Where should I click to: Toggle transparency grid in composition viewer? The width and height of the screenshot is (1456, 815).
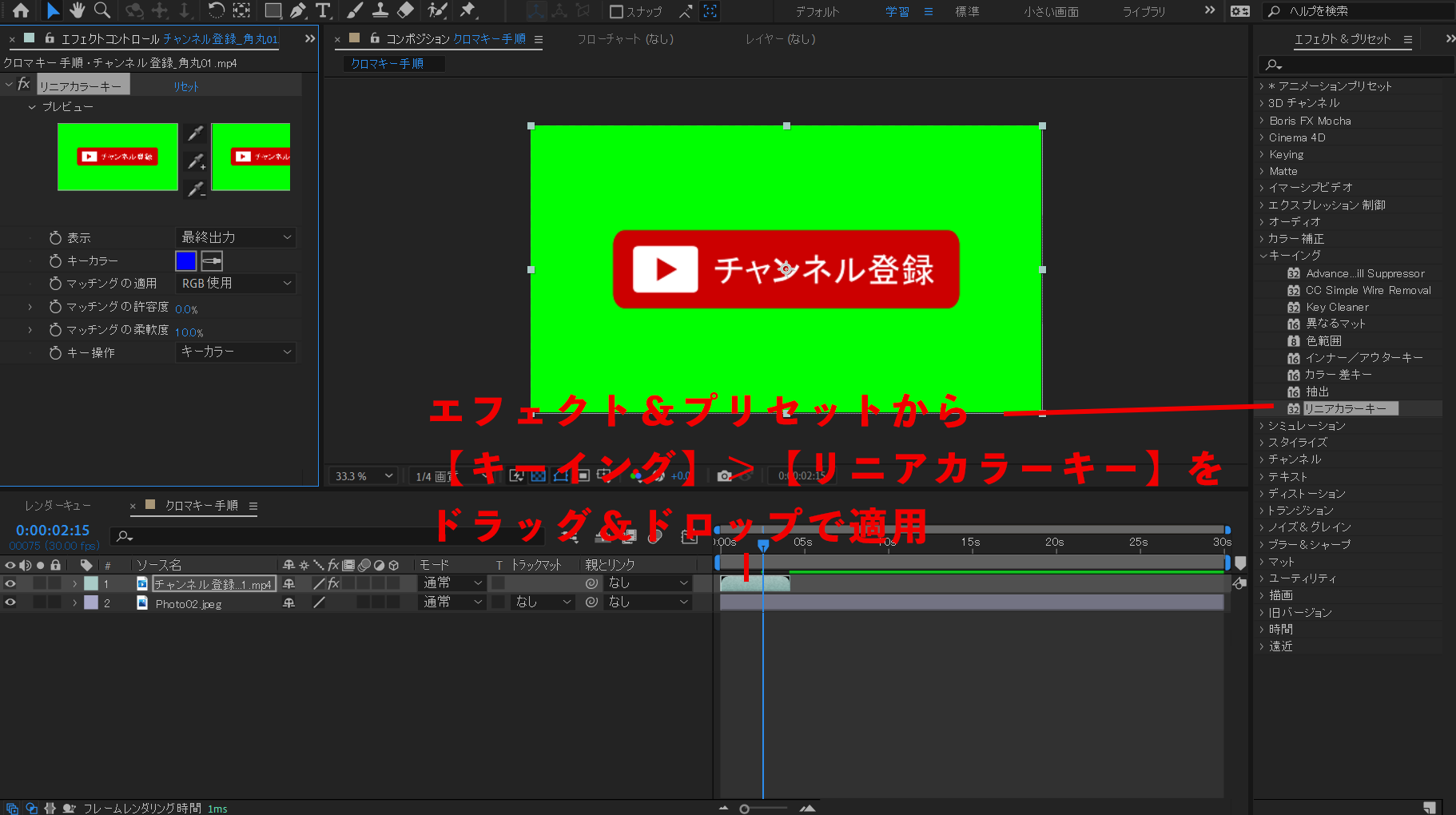pos(539,475)
